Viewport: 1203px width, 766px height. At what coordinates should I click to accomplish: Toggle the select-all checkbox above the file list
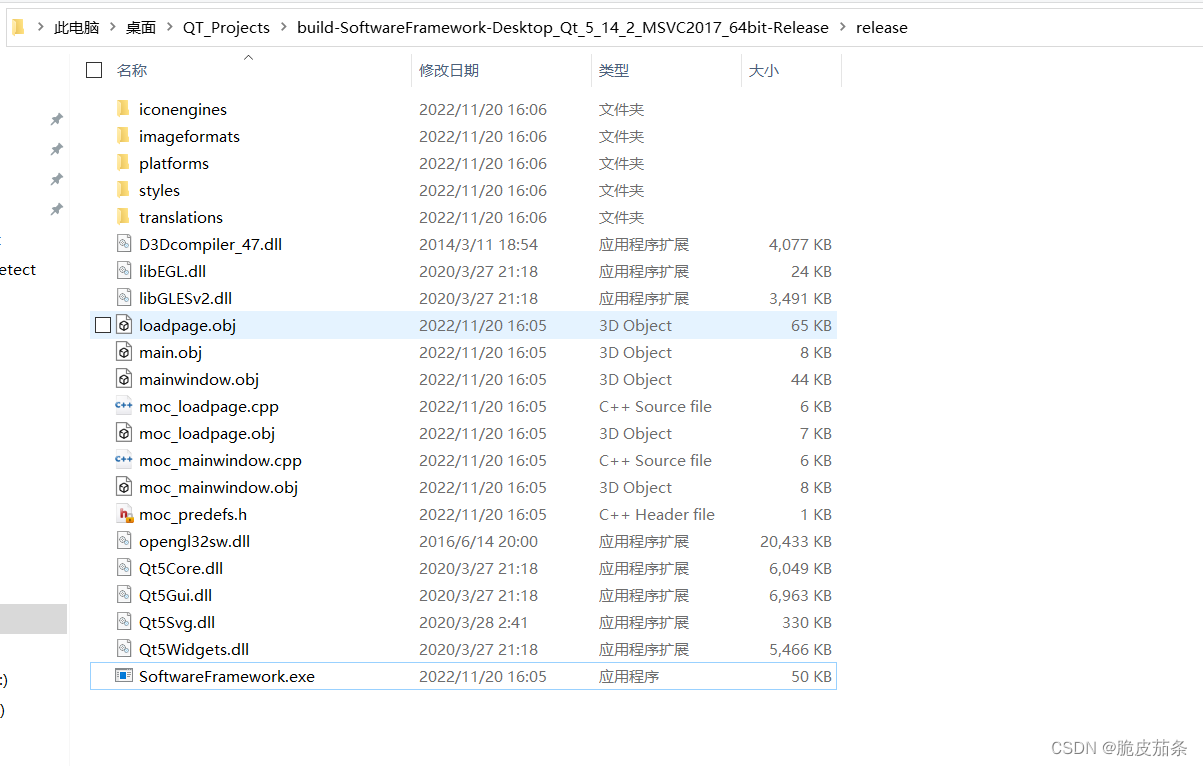click(x=94, y=70)
